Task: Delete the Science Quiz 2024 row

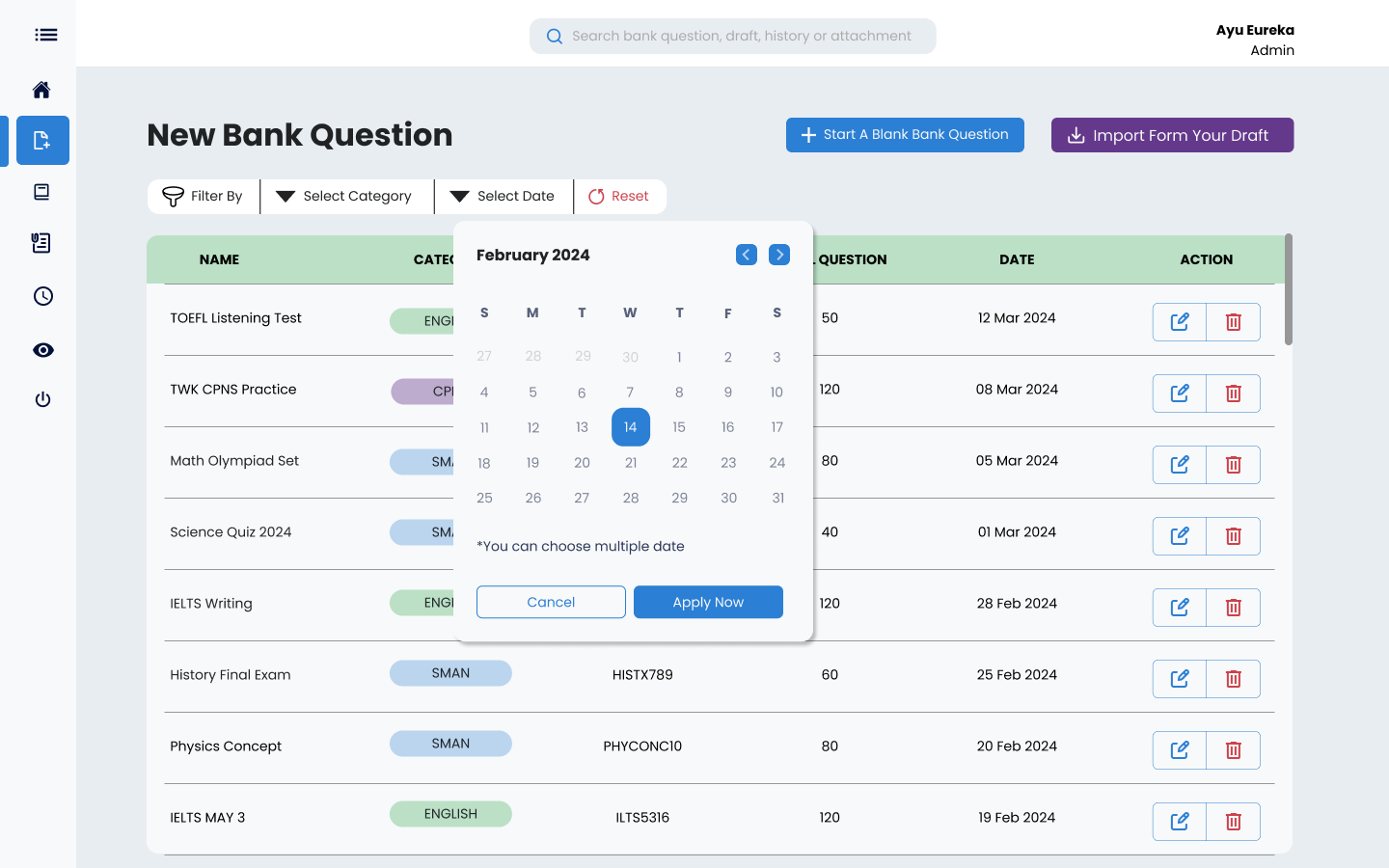Action: [x=1234, y=536]
